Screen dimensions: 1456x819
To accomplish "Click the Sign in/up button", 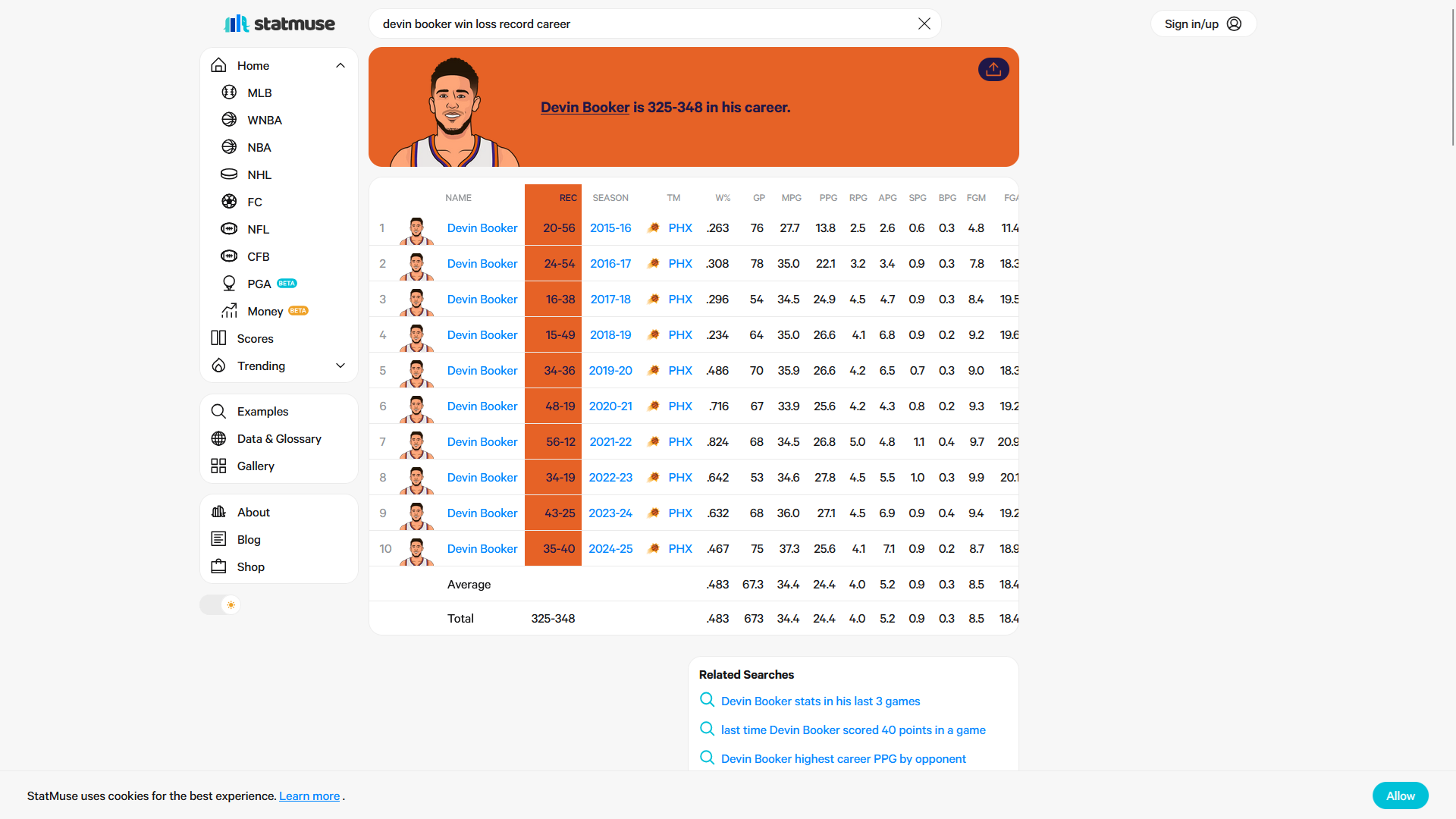I will [x=1203, y=24].
